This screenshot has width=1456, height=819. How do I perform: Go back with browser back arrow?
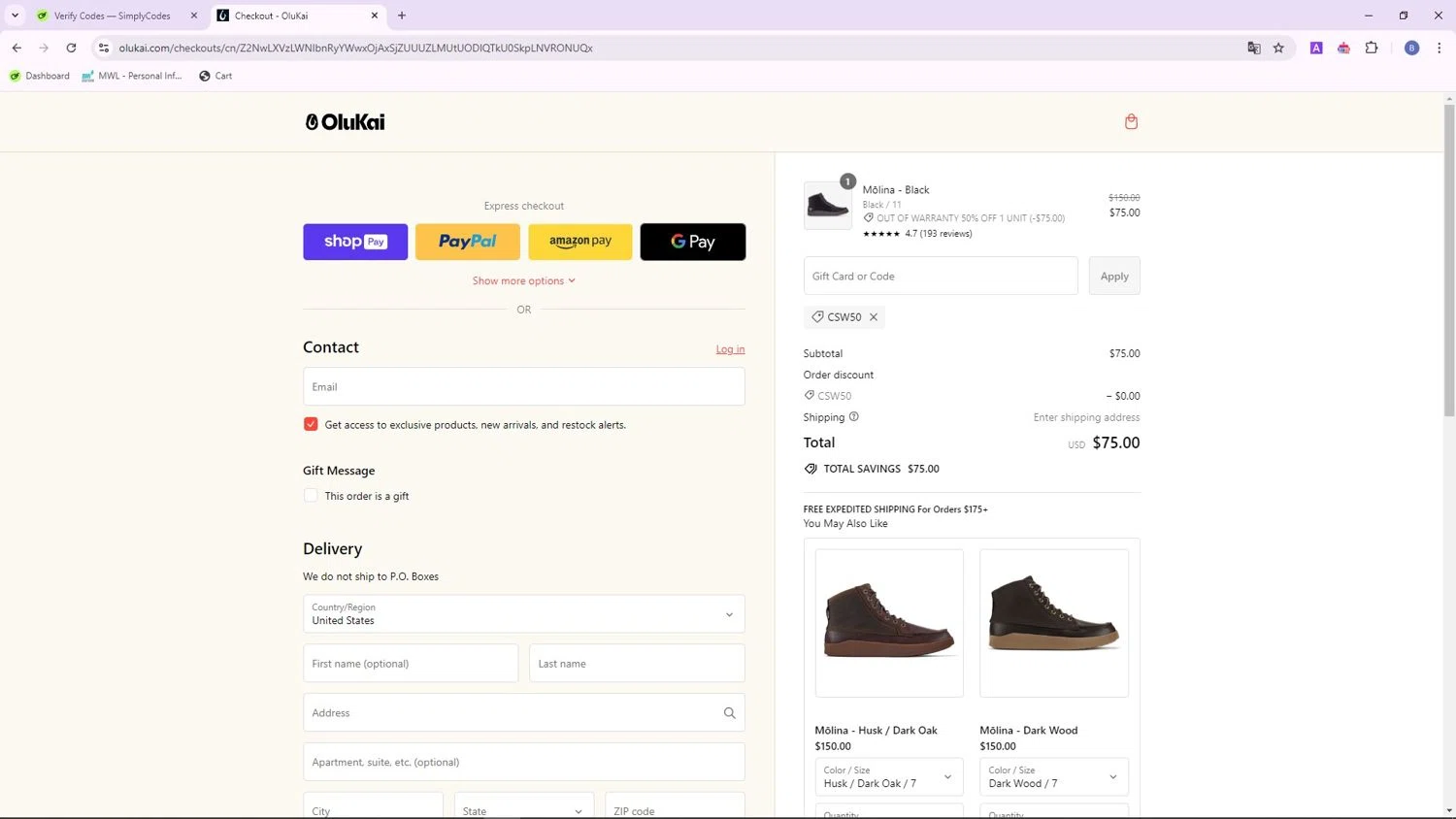(17, 48)
